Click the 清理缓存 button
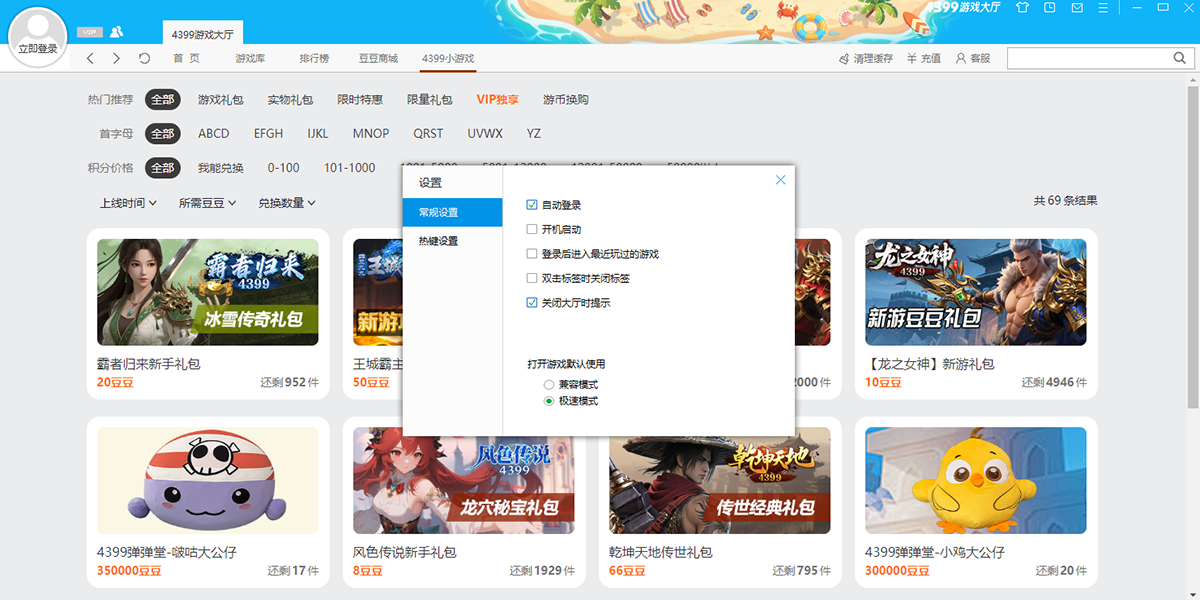 [865, 59]
